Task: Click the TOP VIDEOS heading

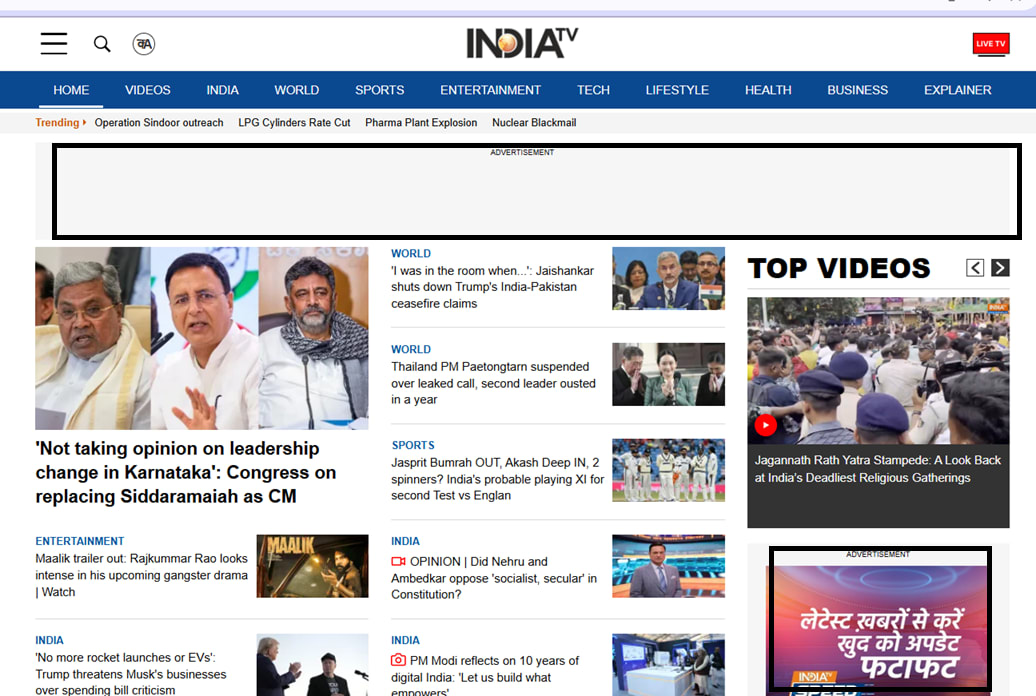Action: coord(839,268)
